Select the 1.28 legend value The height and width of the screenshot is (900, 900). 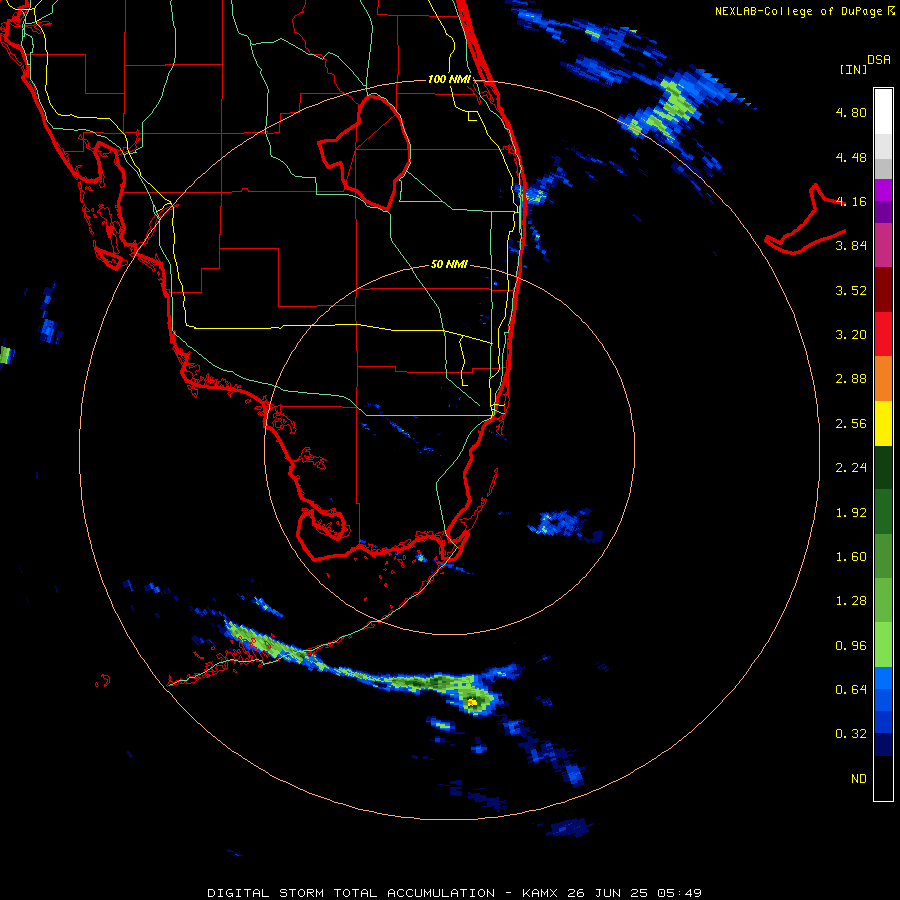tap(851, 601)
